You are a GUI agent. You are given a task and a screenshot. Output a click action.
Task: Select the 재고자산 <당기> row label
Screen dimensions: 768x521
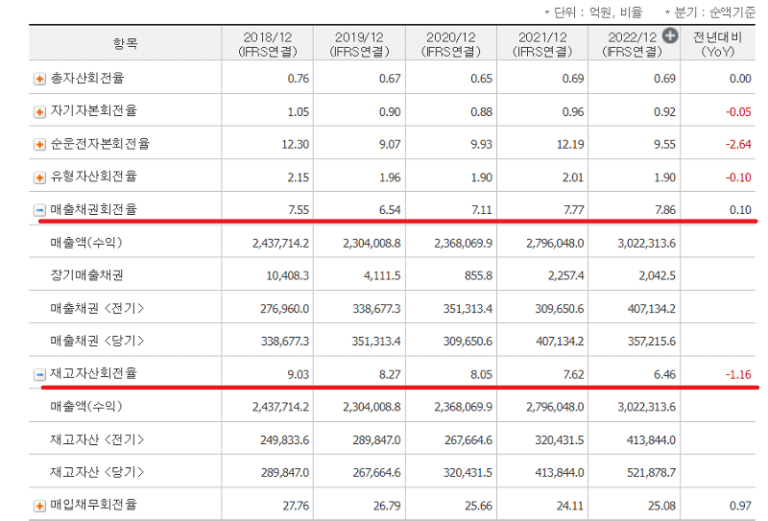tap(97, 473)
